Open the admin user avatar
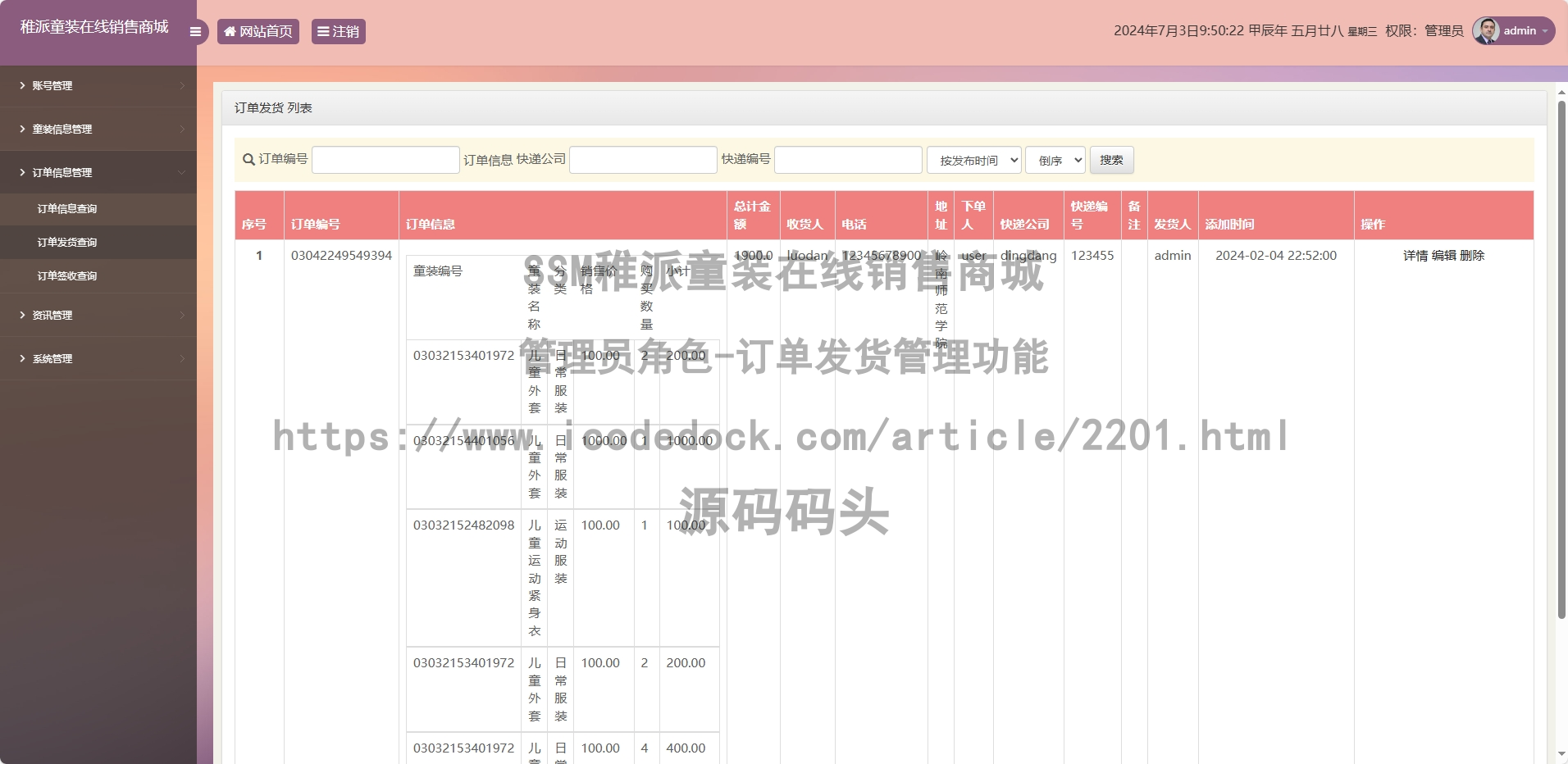This screenshot has width=1568, height=764. pyautogui.click(x=1486, y=30)
